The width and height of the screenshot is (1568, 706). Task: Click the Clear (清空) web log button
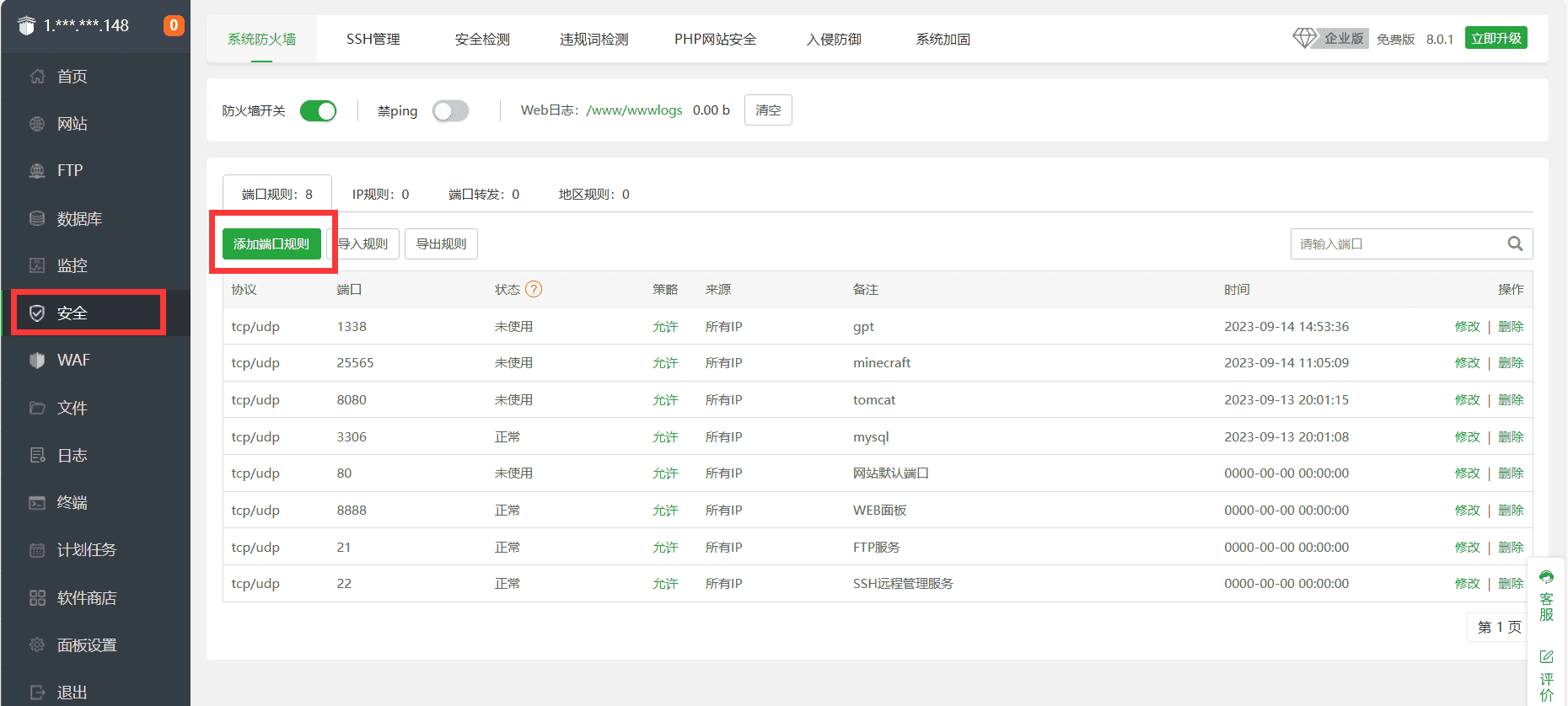coord(768,110)
